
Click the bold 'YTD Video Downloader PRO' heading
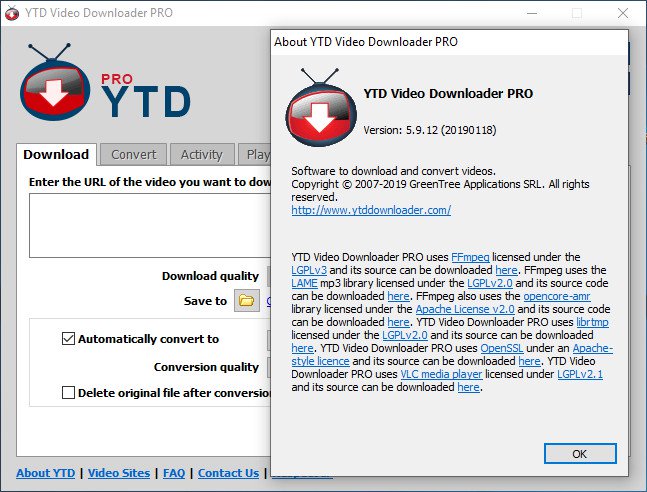[448, 94]
